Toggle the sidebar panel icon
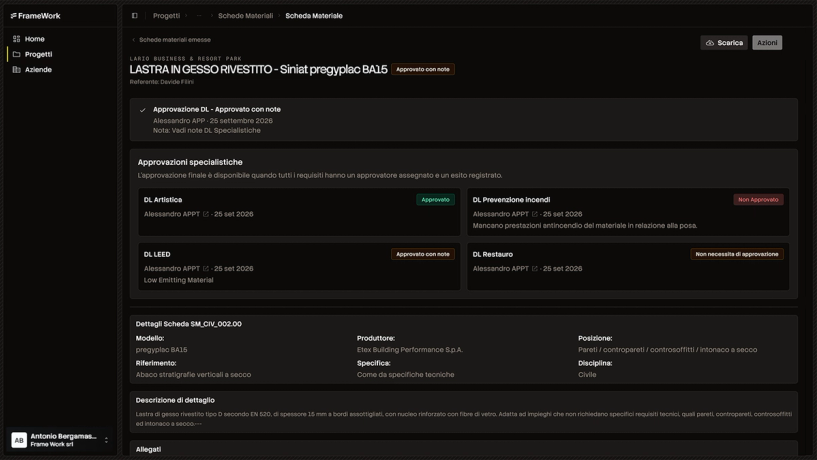Image resolution: width=817 pixels, height=460 pixels. coord(134,16)
